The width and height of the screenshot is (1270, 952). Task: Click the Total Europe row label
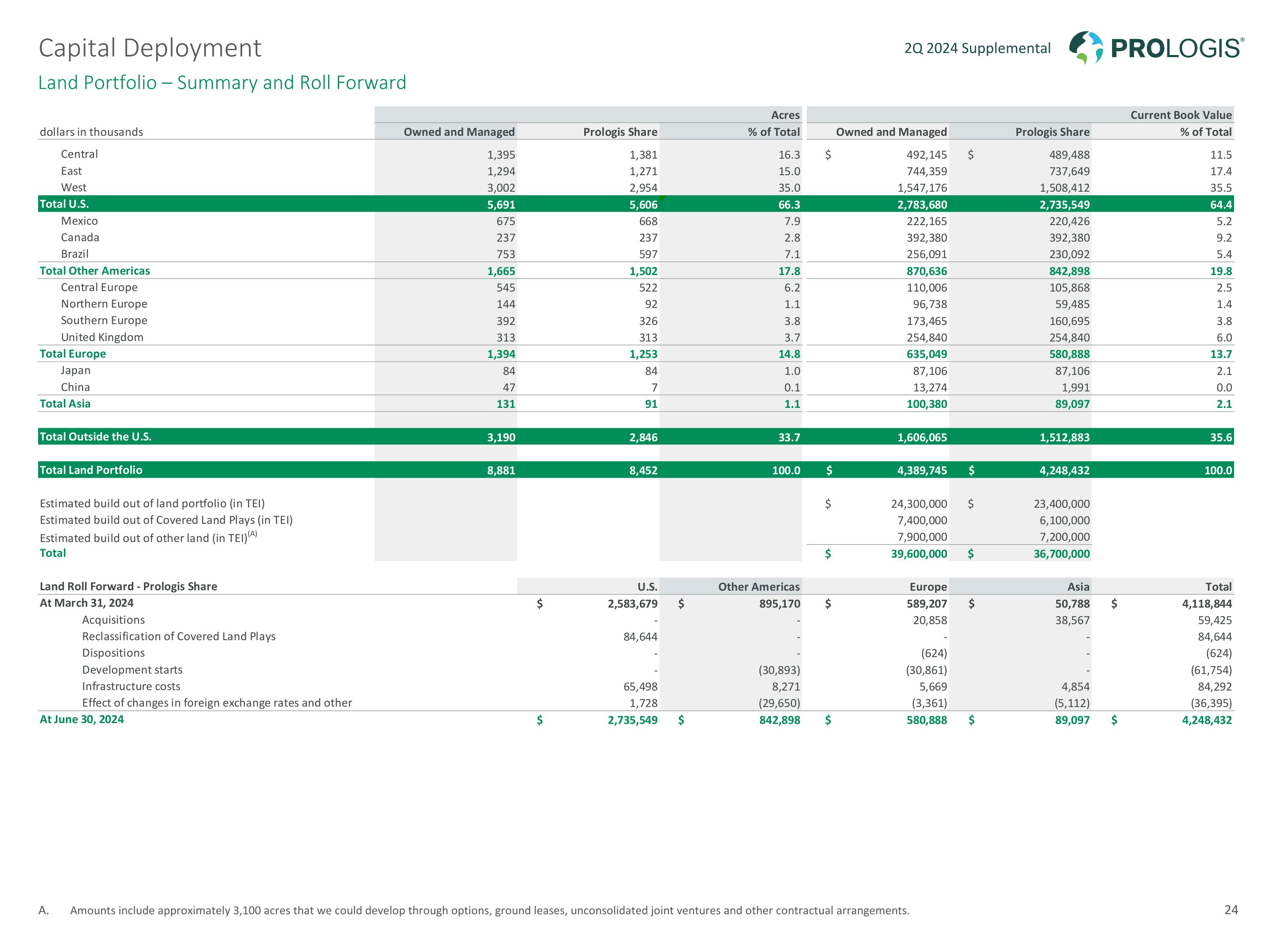tap(73, 354)
